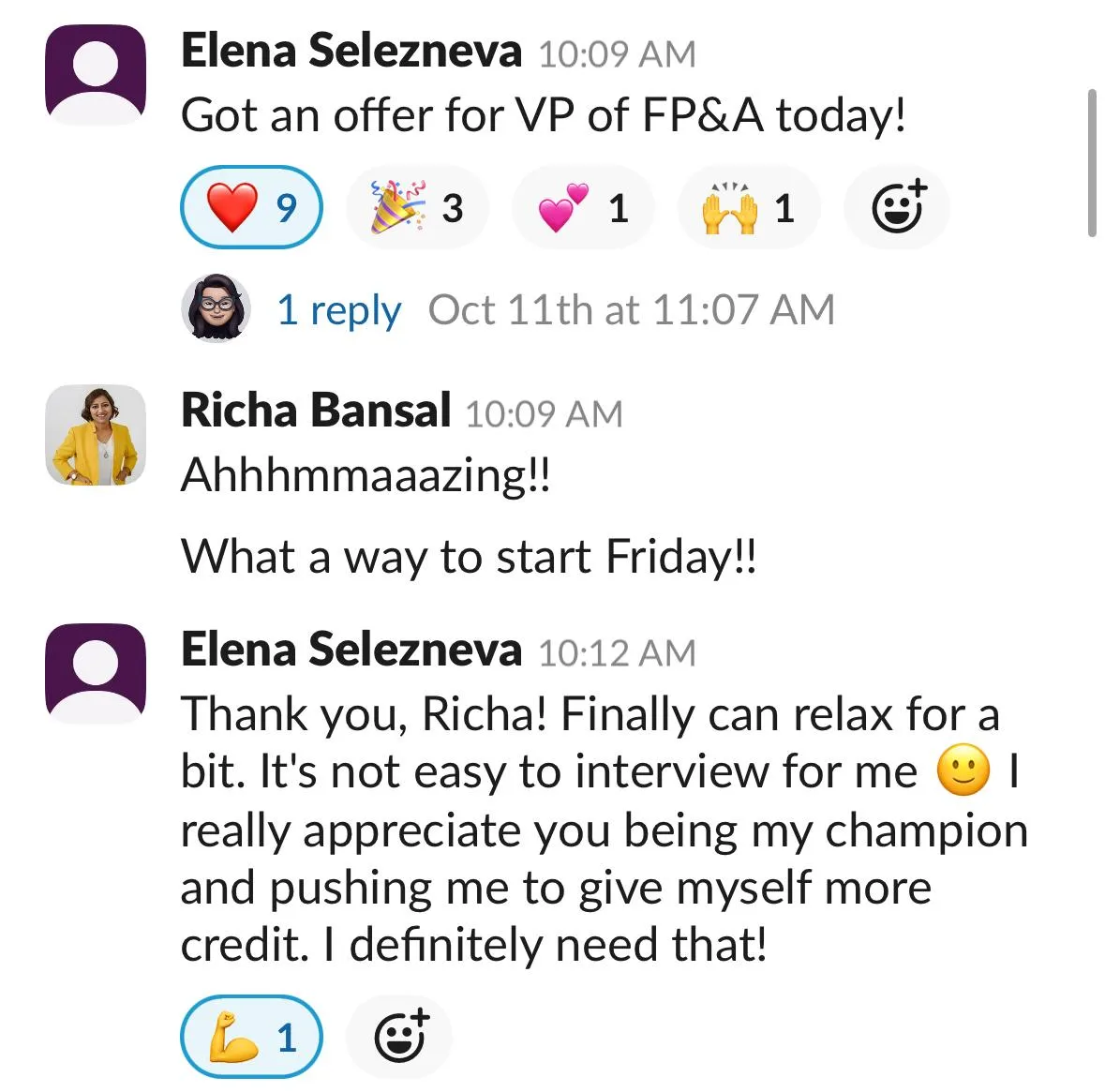This screenshot has height=1092, width=1105.
Task: Open the 1 reply thread
Action: (339, 309)
